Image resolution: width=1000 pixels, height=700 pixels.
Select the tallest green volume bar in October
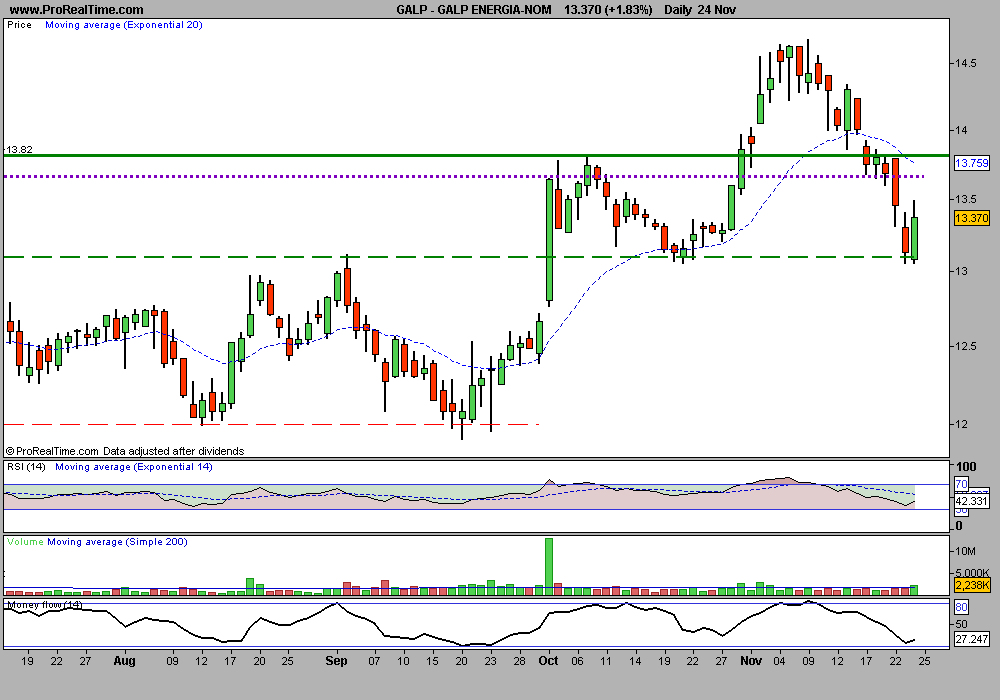click(548, 566)
